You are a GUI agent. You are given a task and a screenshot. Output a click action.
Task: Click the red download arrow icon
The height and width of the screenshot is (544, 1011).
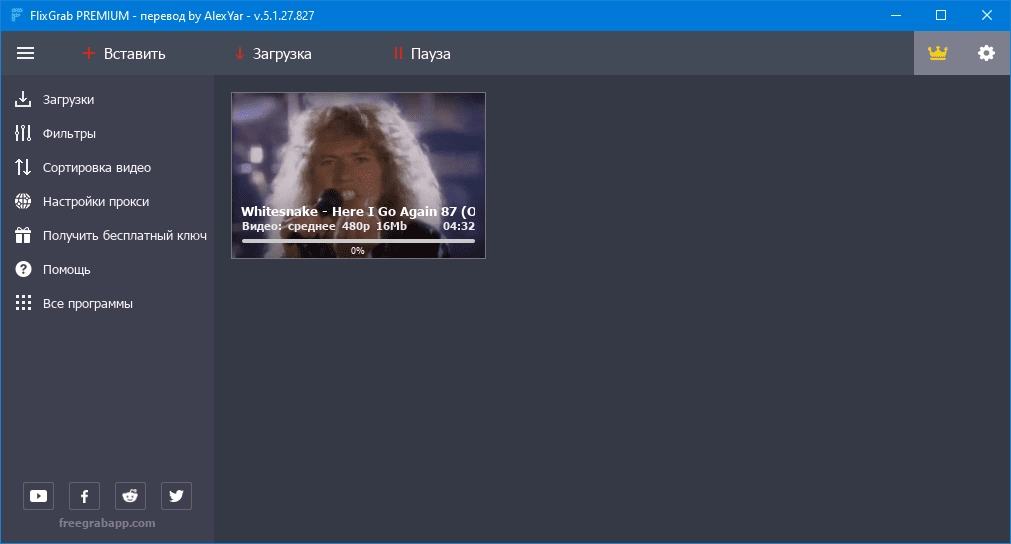click(239, 53)
